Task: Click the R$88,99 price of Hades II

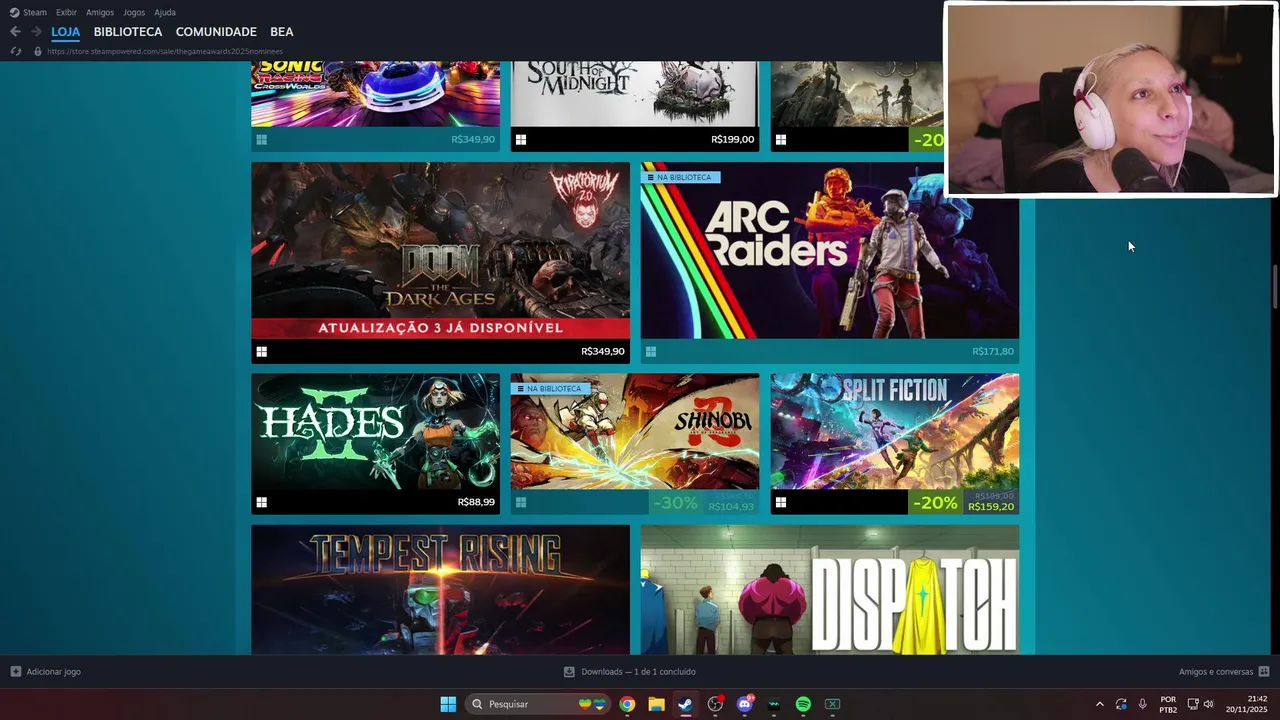Action: coord(476,502)
